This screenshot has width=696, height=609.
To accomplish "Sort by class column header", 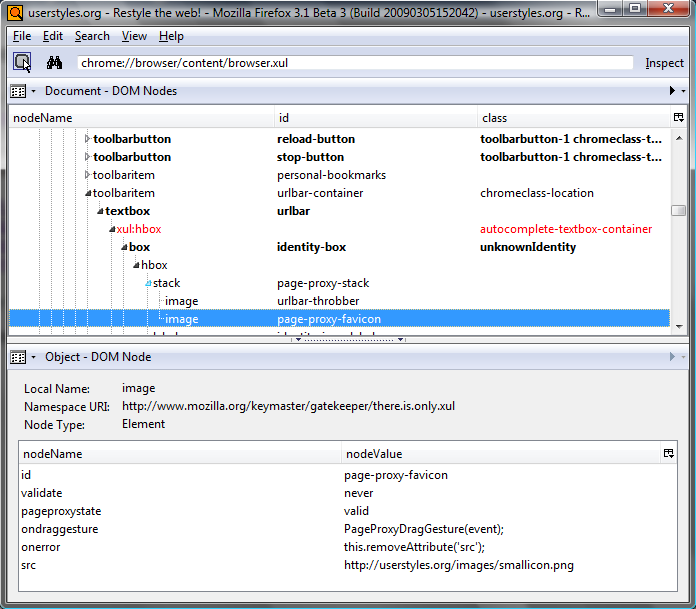I will 573,118.
